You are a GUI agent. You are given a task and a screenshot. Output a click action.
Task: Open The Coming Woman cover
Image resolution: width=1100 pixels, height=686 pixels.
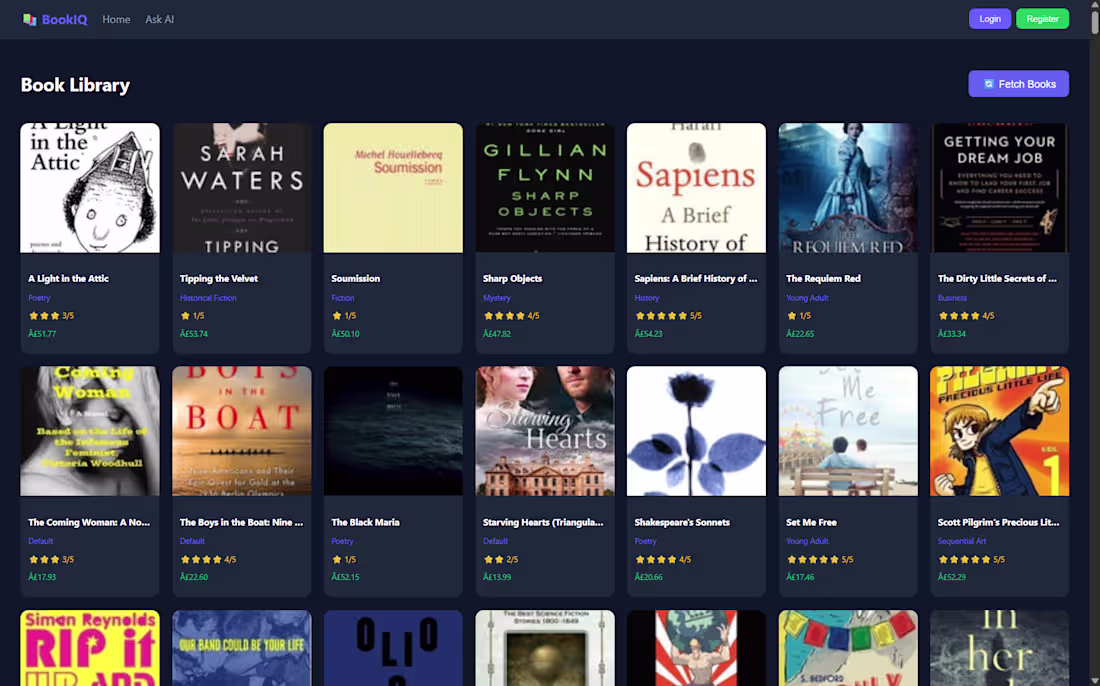[90, 431]
